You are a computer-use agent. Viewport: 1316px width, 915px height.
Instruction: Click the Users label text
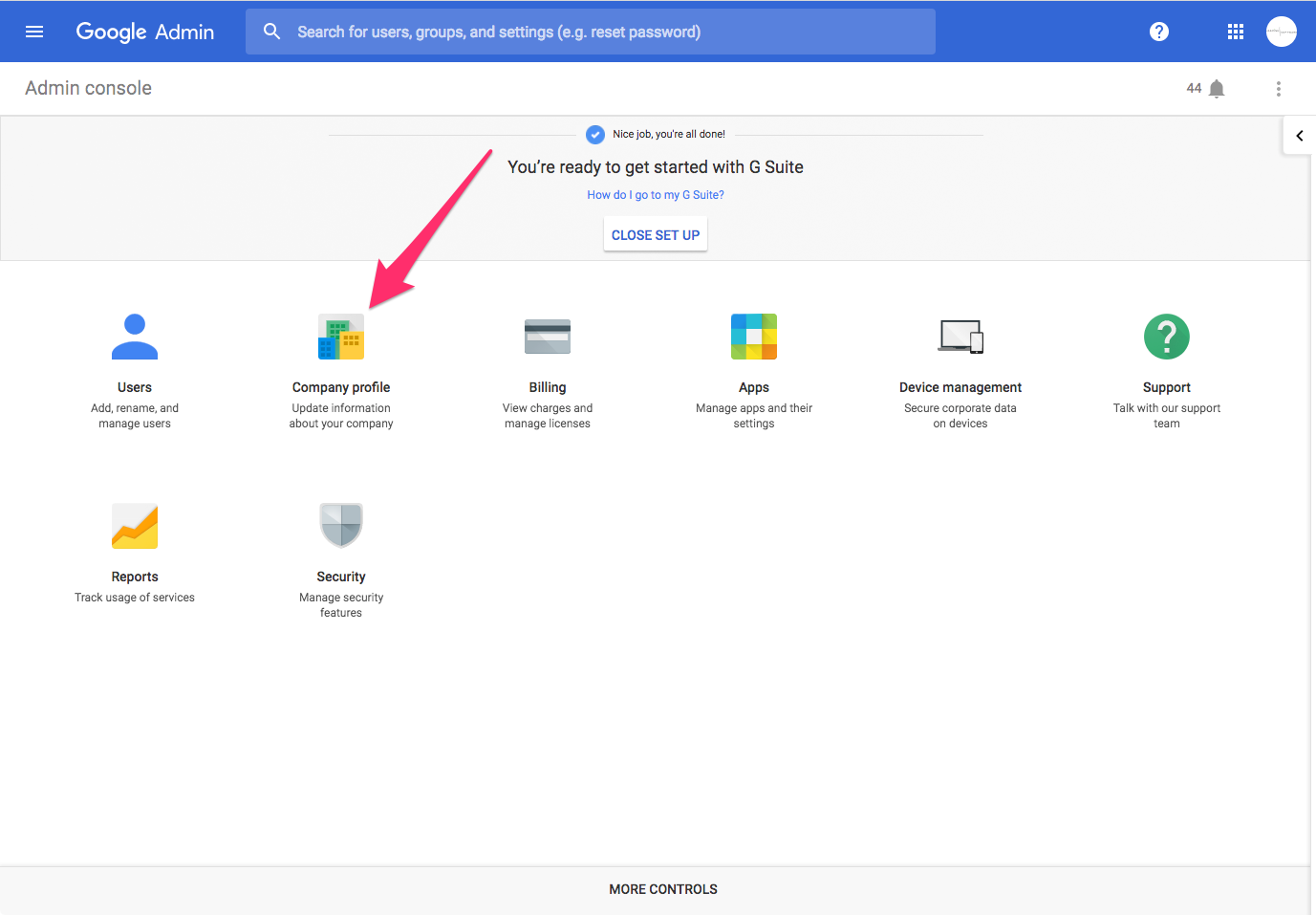(x=135, y=387)
